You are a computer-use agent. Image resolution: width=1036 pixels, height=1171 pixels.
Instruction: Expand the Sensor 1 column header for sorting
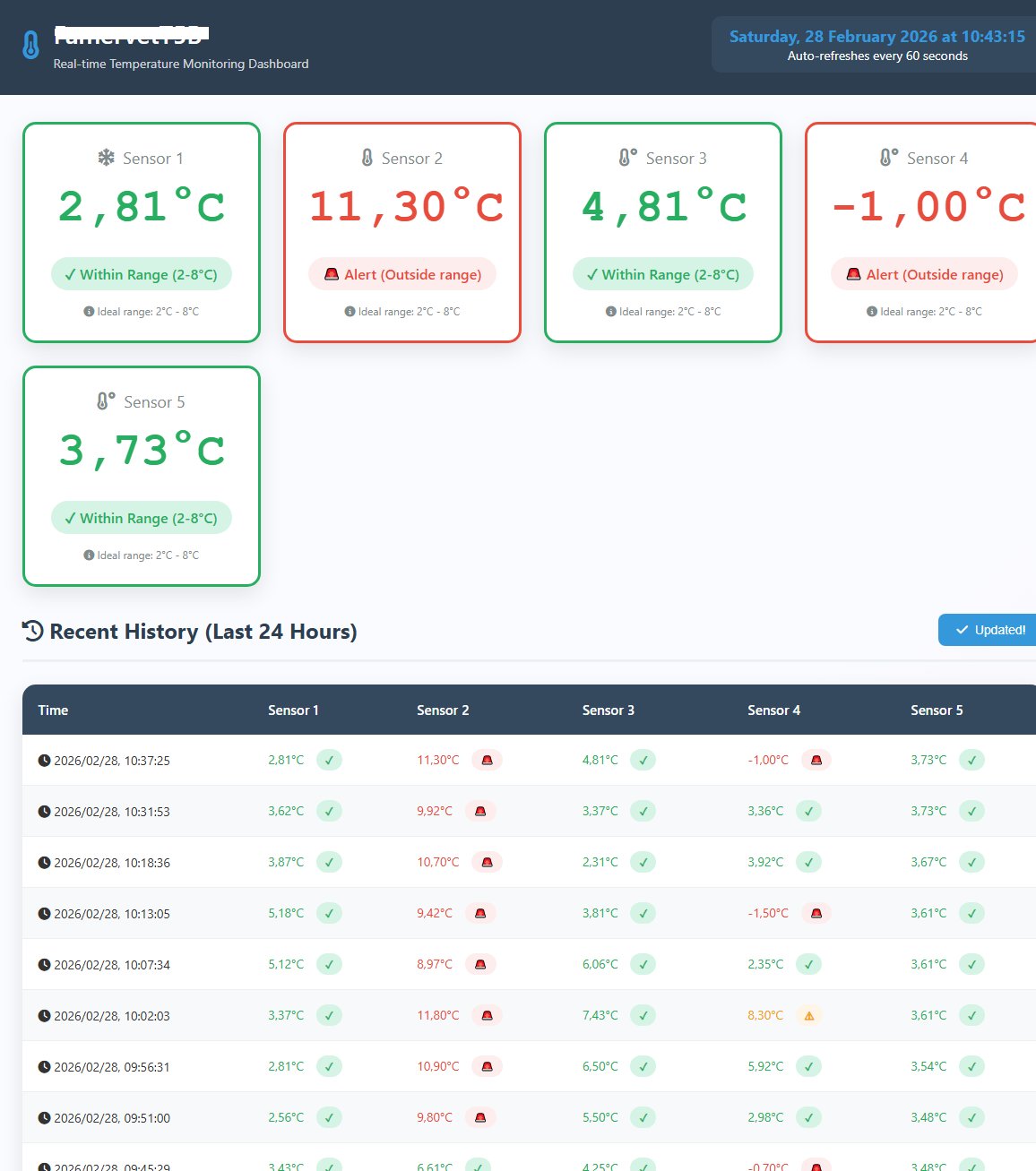[x=294, y=710]
